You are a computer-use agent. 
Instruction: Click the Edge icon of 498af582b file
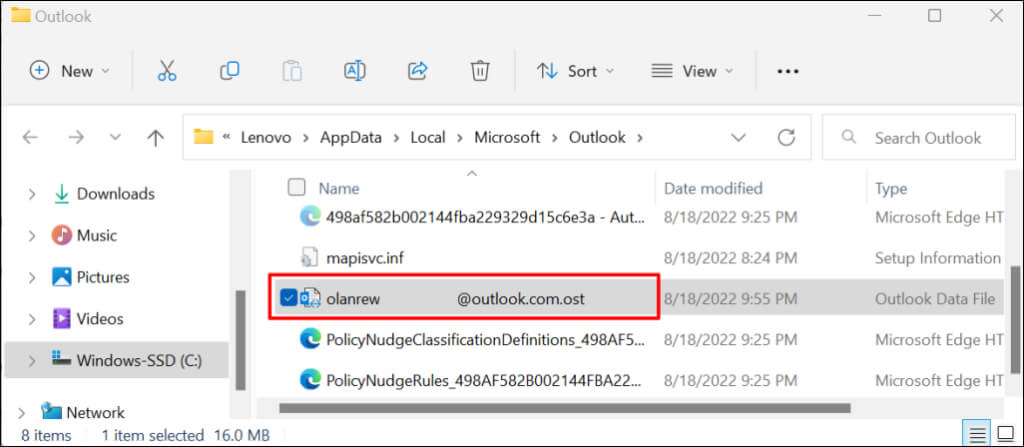[x=310, y=216]
